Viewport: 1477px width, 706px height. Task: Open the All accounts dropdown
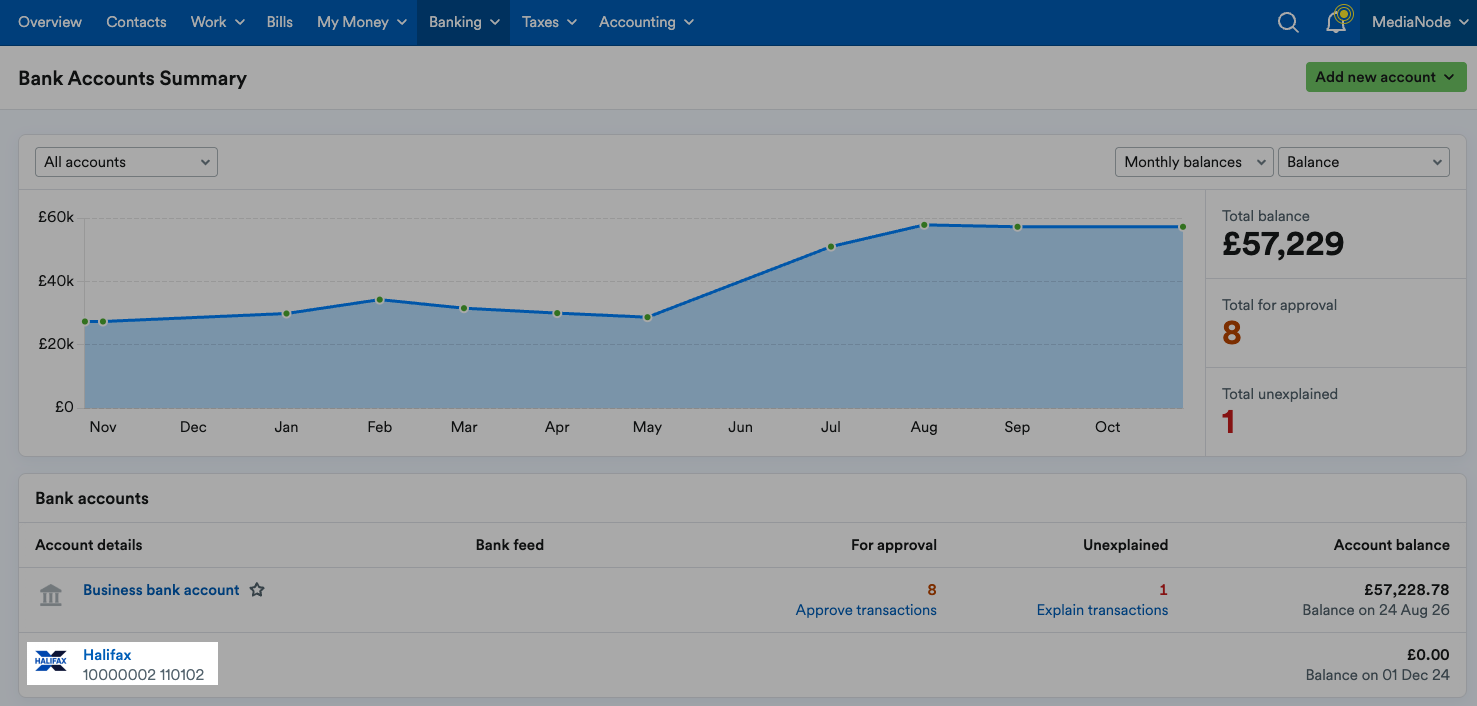pos(126,162)
